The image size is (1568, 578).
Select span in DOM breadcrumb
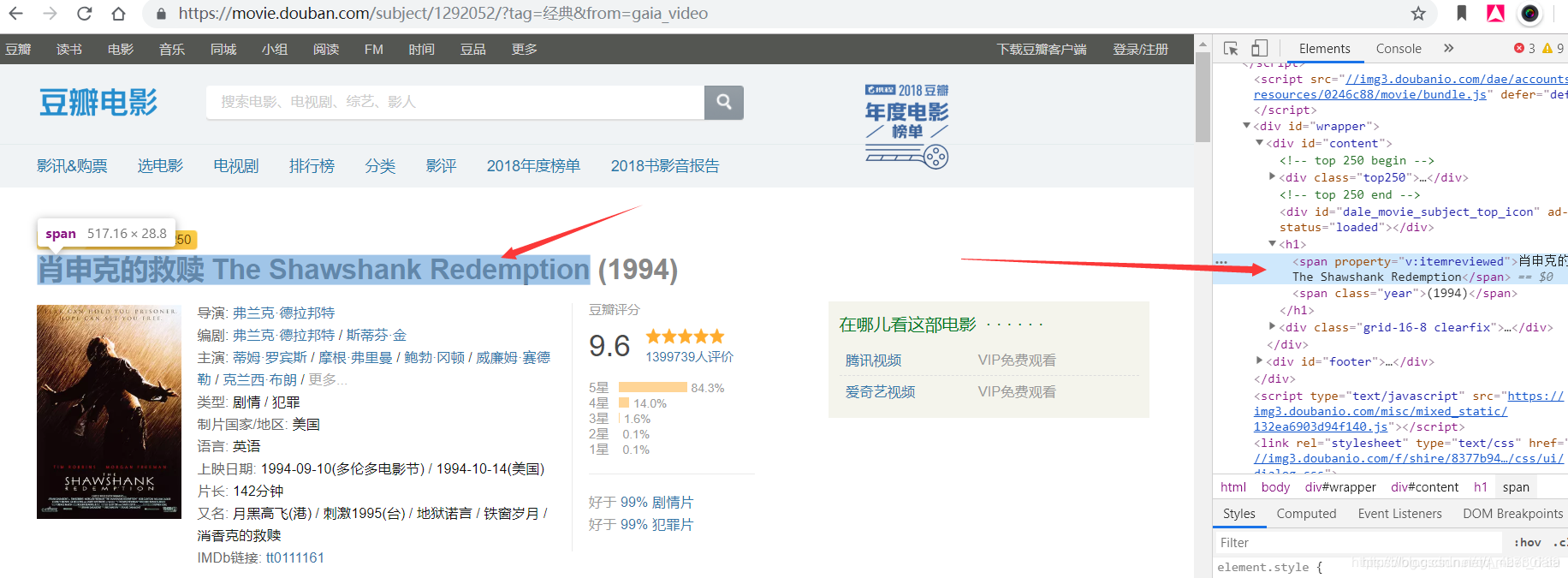pos(1516,486)
